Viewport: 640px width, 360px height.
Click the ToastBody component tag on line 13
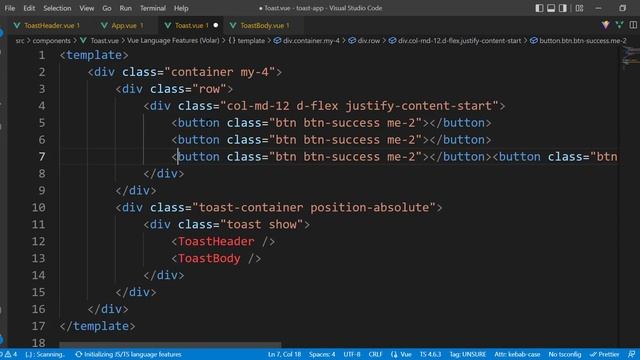click(x=209, y=258)
